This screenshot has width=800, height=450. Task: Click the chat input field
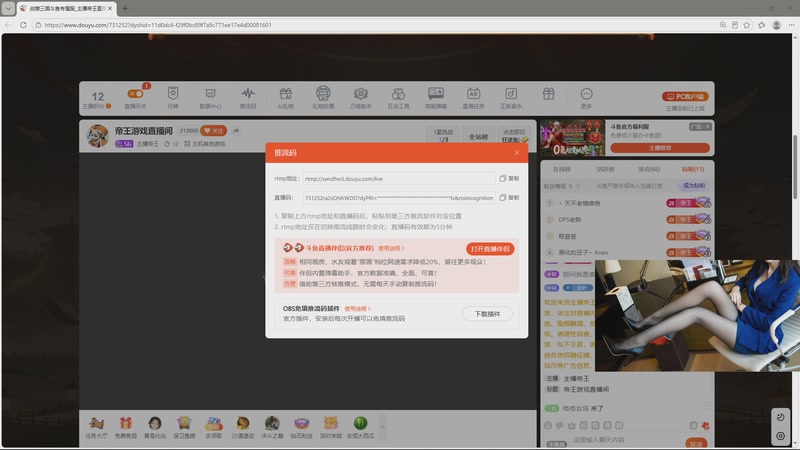pos(627,440)
